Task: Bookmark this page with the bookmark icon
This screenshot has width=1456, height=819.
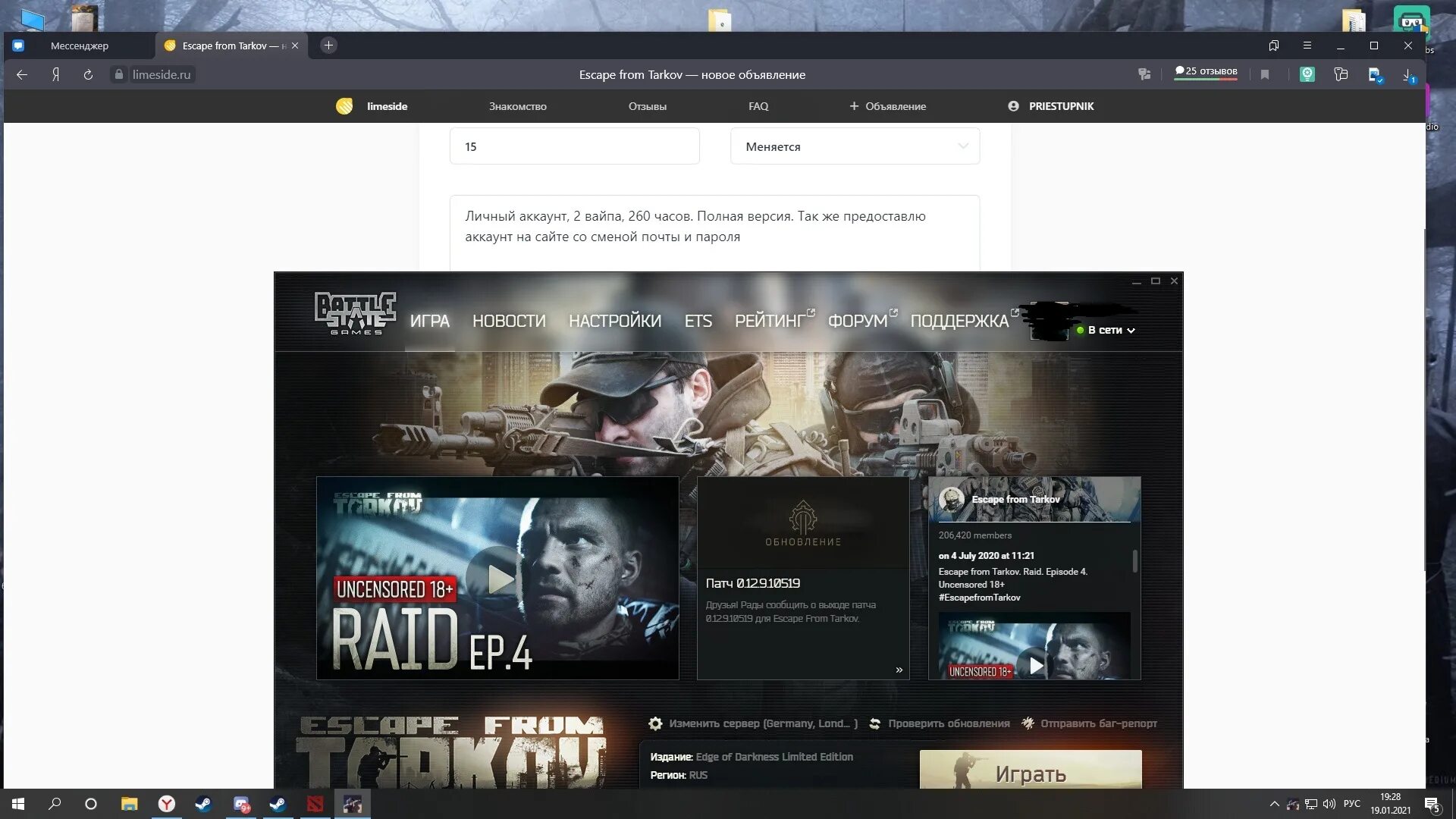Action: click(x=1265, y=74)
